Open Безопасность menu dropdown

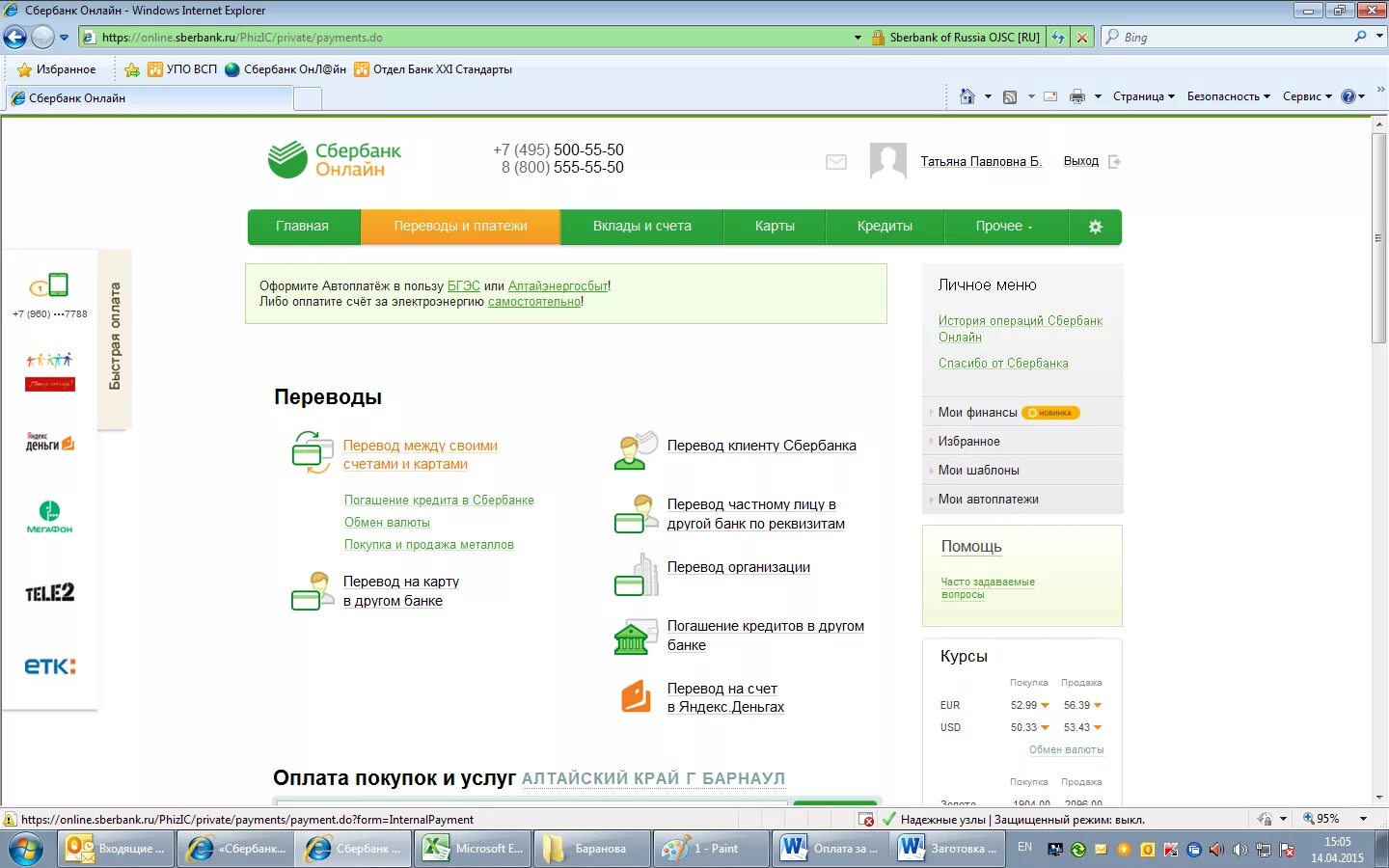(1228, 96)
